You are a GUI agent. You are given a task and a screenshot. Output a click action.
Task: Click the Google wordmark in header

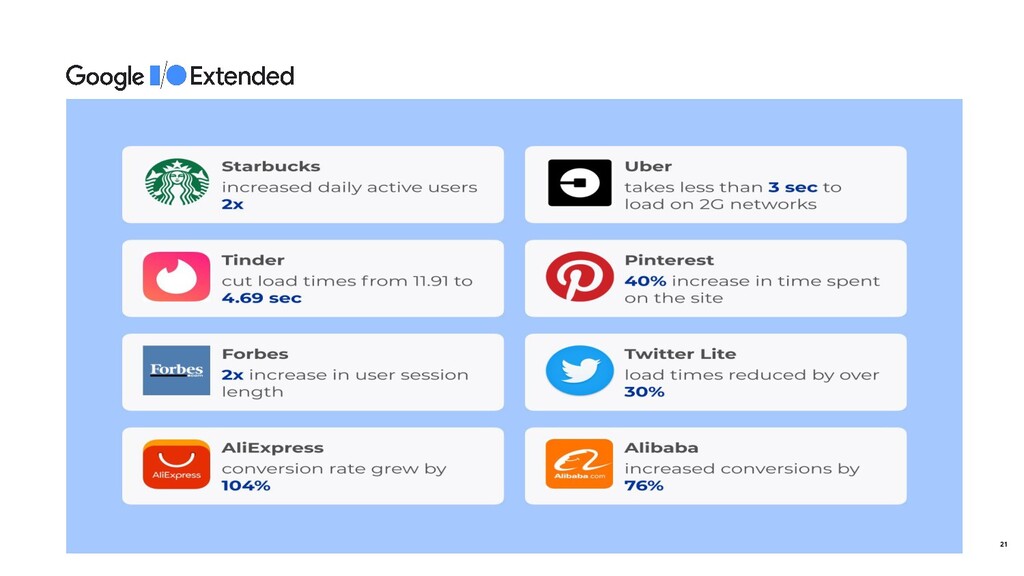(x=104, y=76)
